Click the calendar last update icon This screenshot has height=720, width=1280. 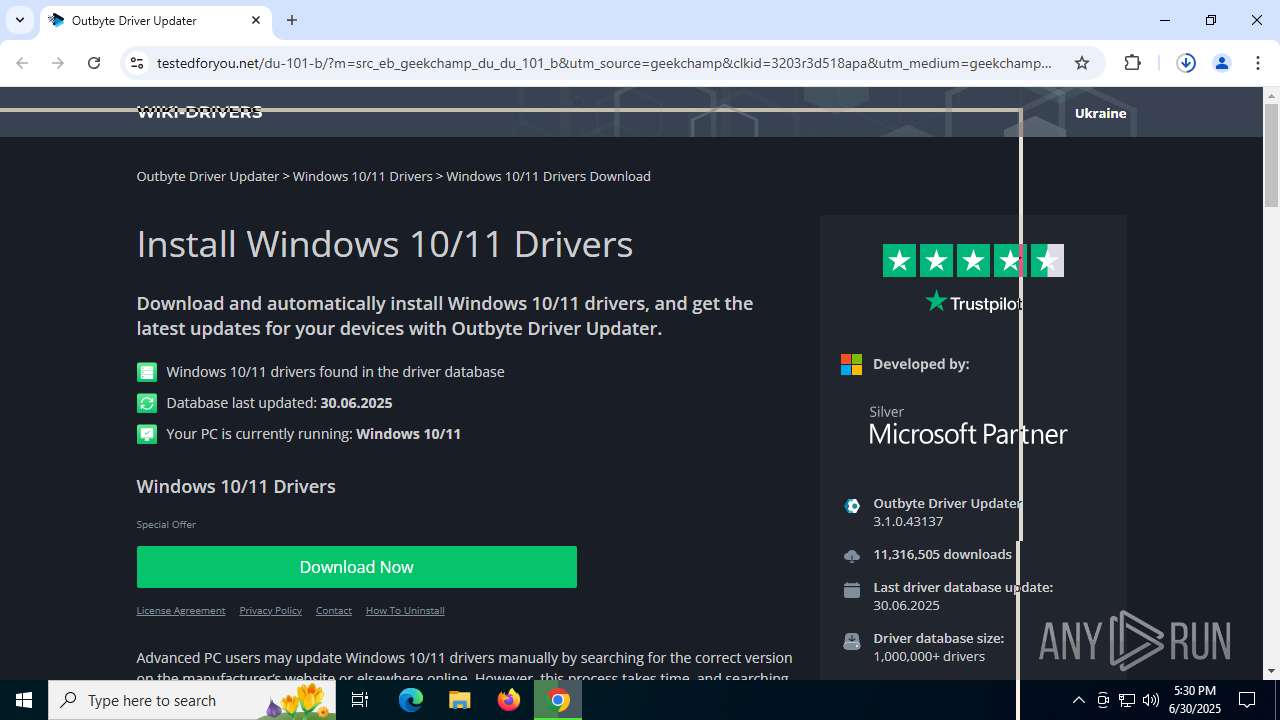852,590
